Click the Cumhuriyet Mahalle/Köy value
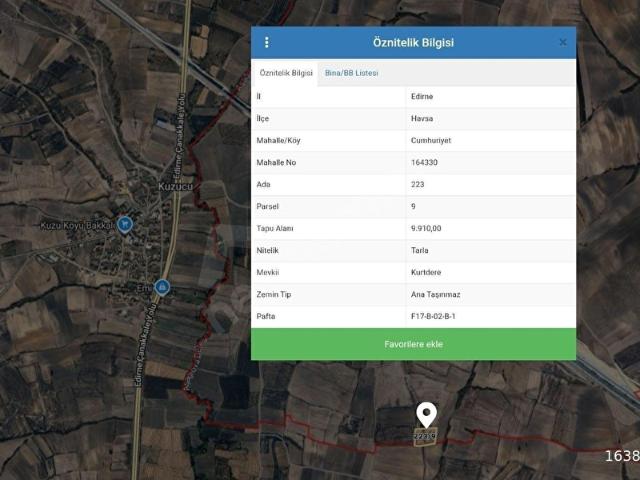This screenshot has width=640, height=480. tap(431, 140)
